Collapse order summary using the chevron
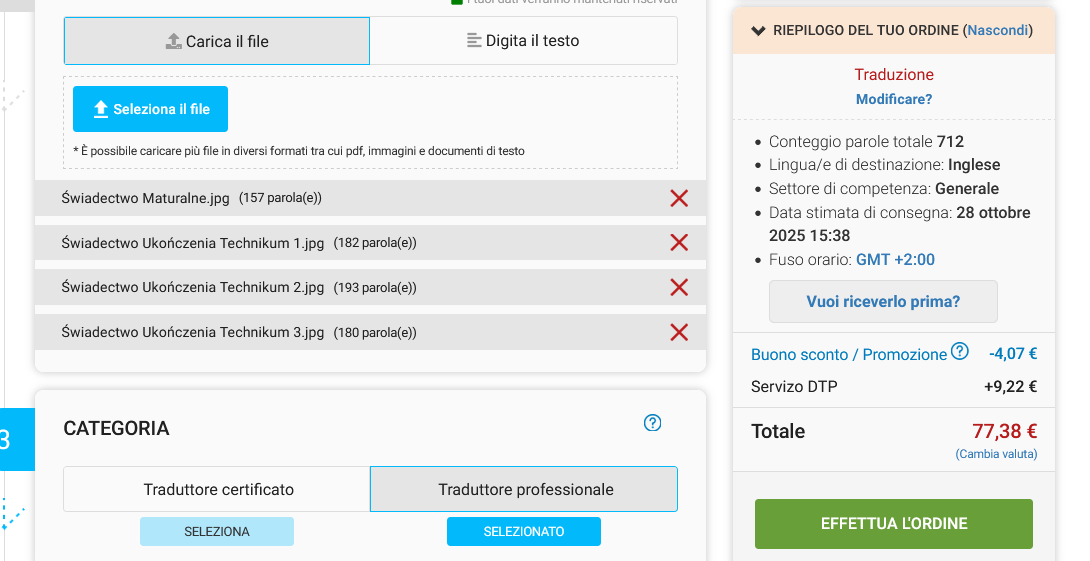The height and width of the screenshot is (561, 1090). click(x=759, y=30)
